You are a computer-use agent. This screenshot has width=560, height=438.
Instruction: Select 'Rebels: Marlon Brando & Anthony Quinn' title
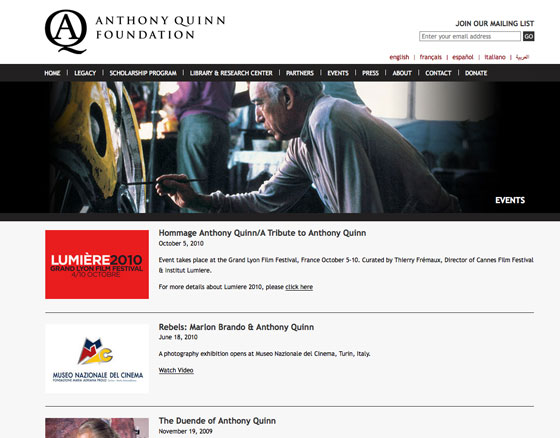point(236,327)
